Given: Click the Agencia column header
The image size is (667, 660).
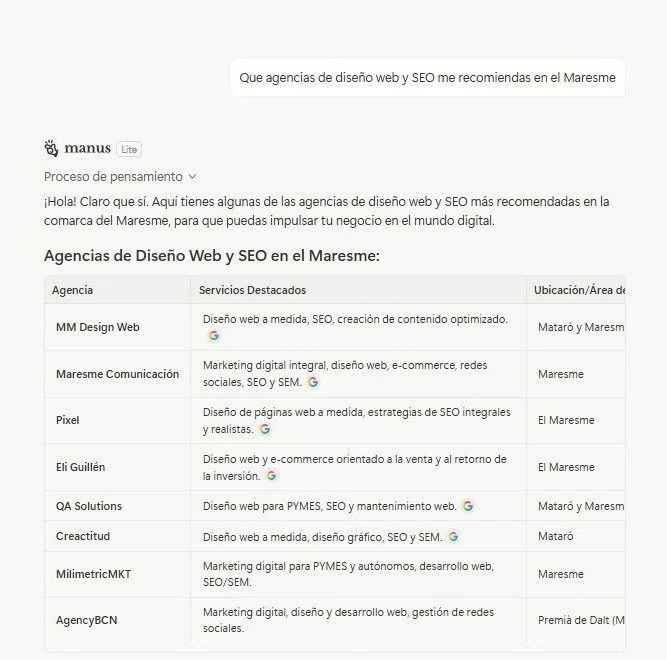Looking at the screenshot, I should [x=73, y=290].
